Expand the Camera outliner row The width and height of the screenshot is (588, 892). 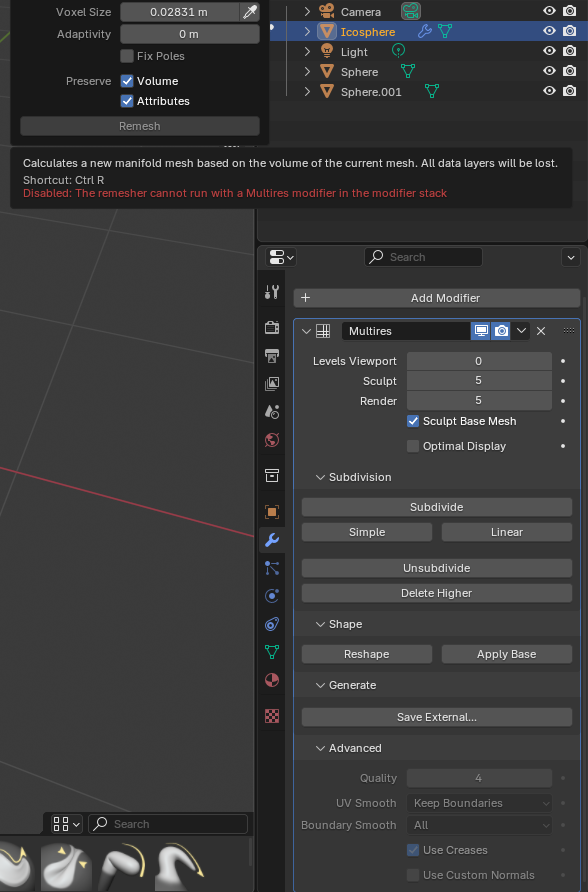[x=307, y=11]
